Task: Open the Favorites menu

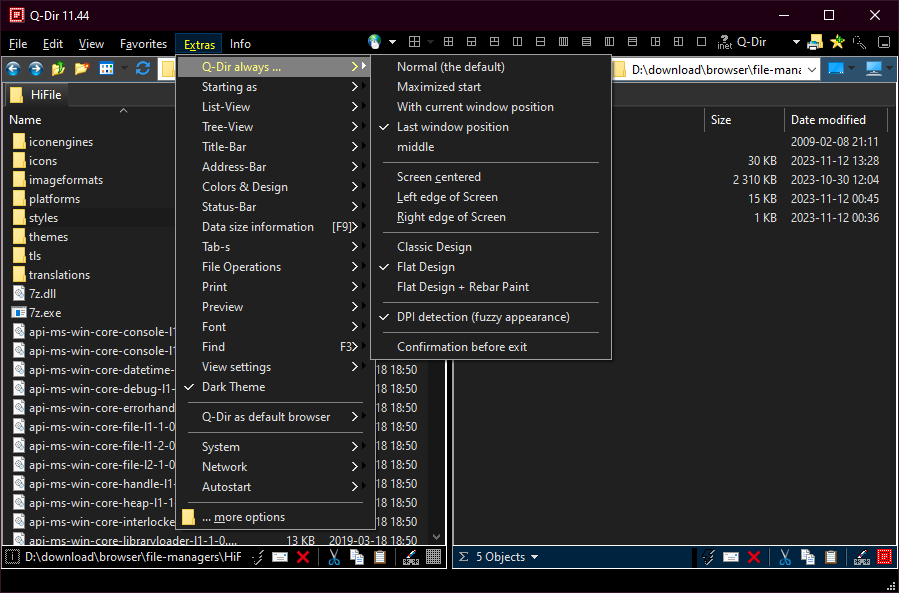Action: pyautogui.click(x=143, y=44)
